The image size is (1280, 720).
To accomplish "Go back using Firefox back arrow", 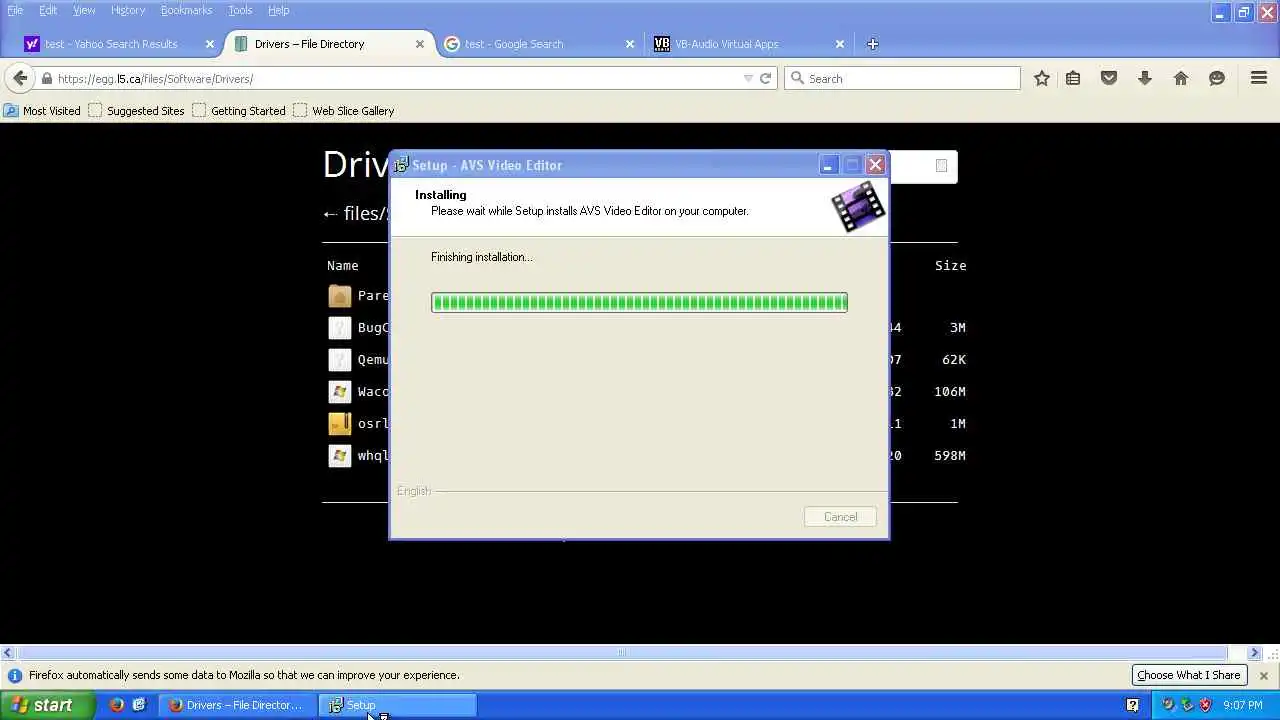I will click(20, 78).
